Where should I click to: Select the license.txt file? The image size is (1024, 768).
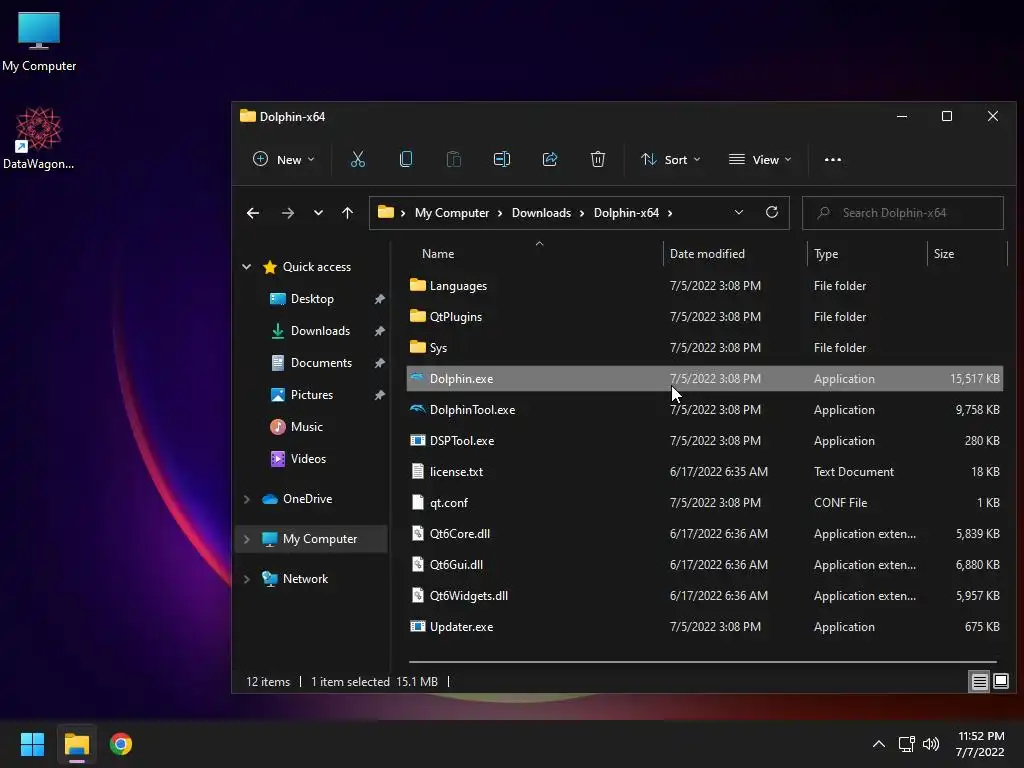click(x=704, y=472)
